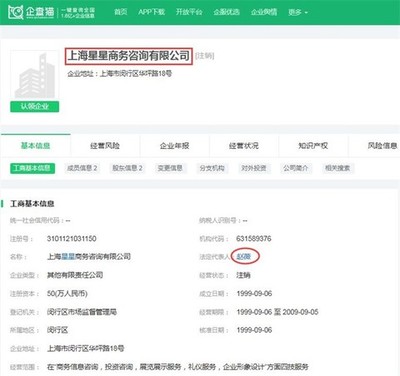Click the header address 上海市闵行区华坪路18号
The width and height of the screenshot is (400, 376).
tap(136, 73)
